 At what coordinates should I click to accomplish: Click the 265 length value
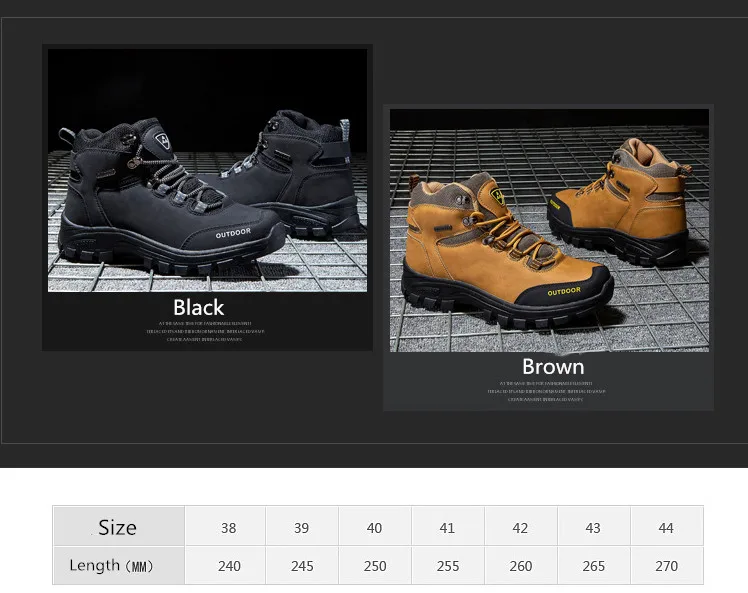click(594, 565)
